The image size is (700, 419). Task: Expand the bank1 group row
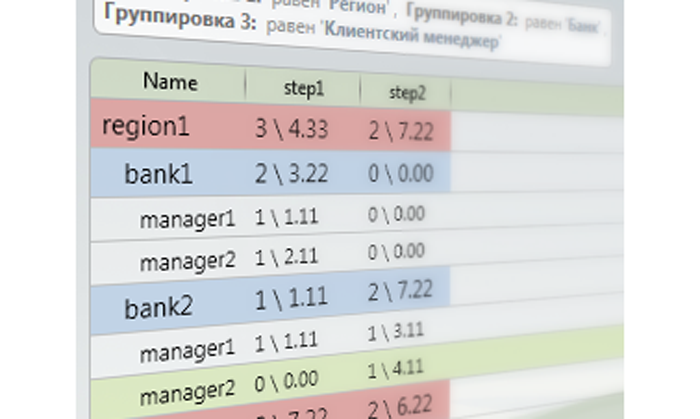158,174
